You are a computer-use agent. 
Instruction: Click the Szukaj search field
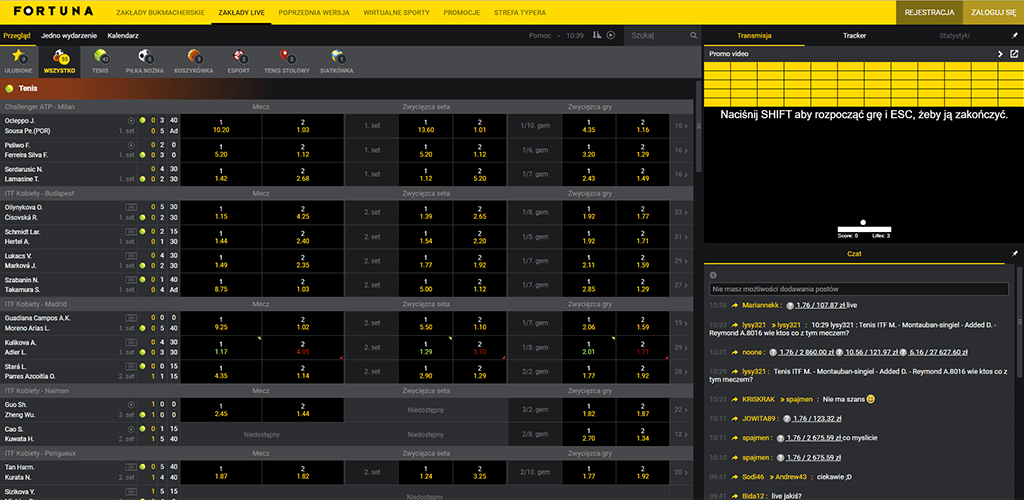657,36
